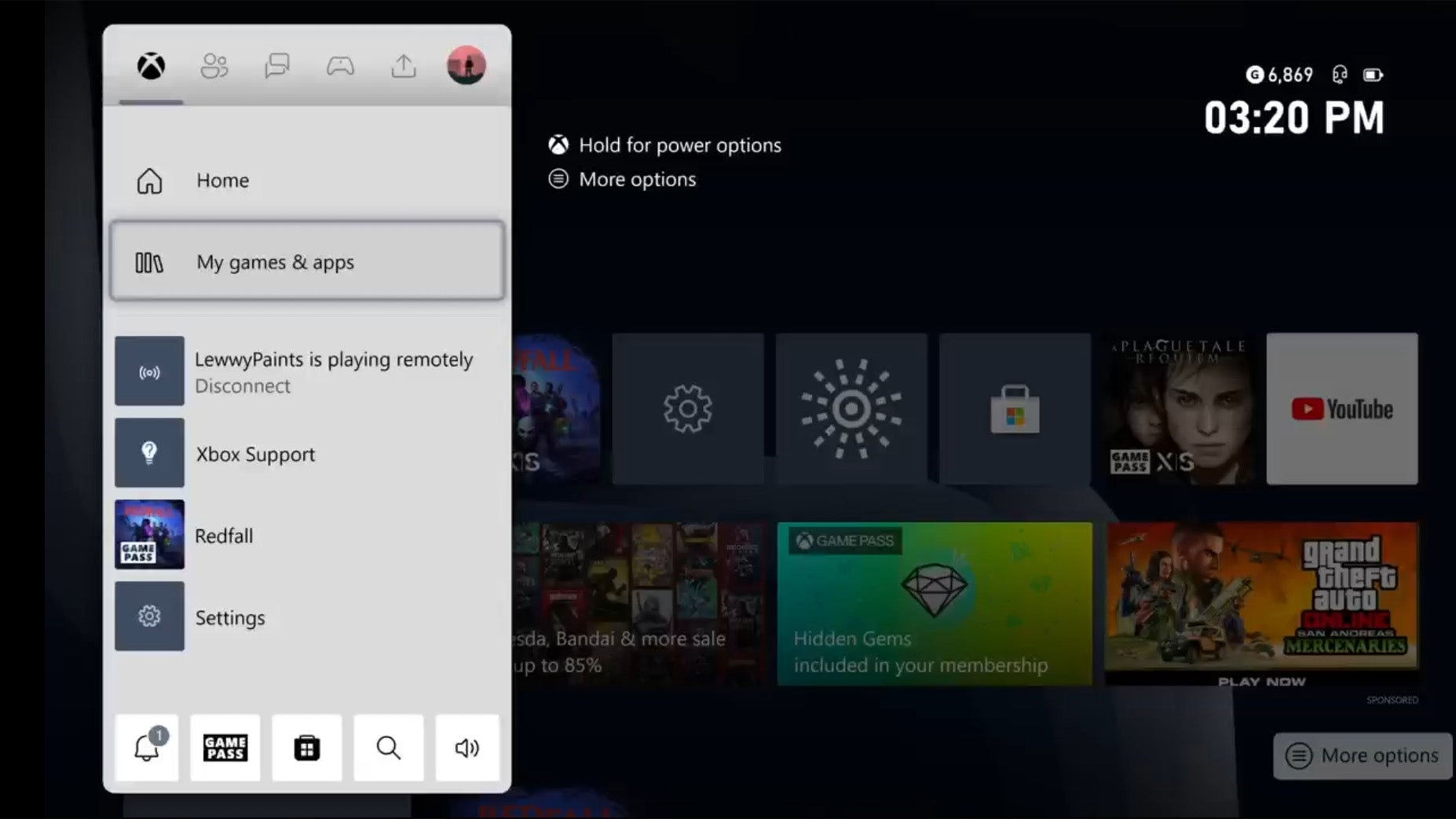The height and width of the screenshot is (819, 1456).
Task: Click the Xbox logo beside power options
Action: pyautogui.click(x=558, y=144)
